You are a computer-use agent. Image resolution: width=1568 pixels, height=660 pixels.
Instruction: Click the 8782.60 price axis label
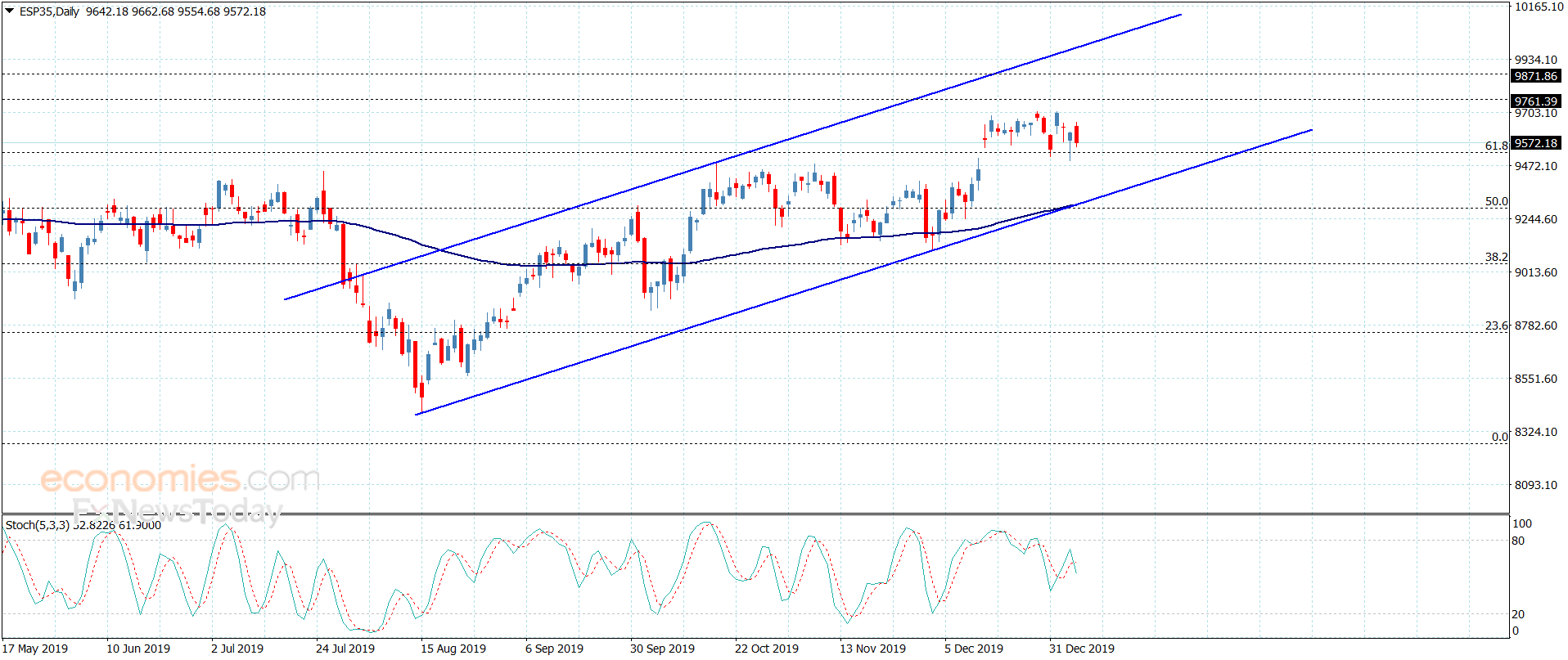pos(1536,326)
